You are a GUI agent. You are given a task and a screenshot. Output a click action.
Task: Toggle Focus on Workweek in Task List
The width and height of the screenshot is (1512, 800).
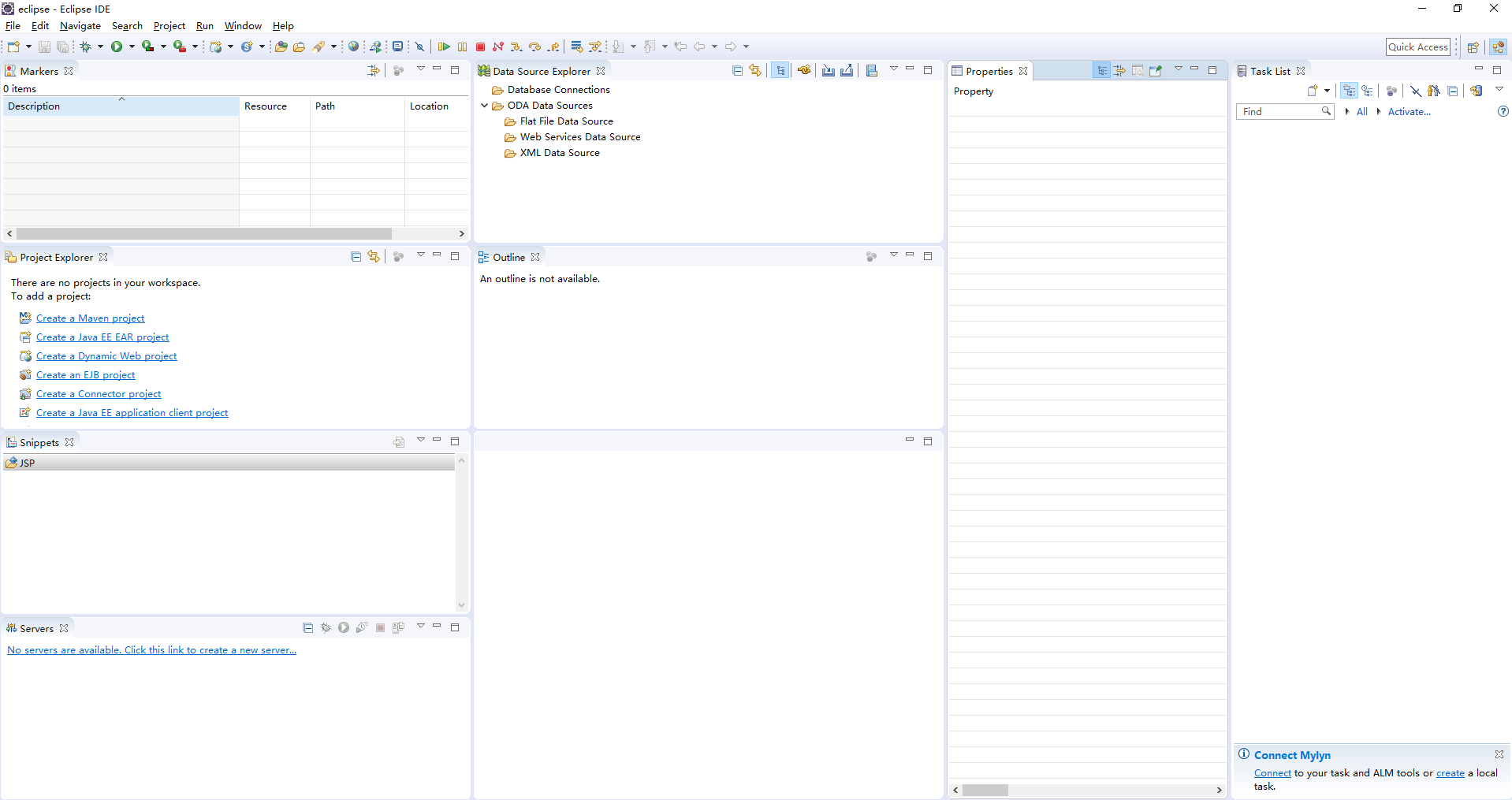pos(1391,91)
